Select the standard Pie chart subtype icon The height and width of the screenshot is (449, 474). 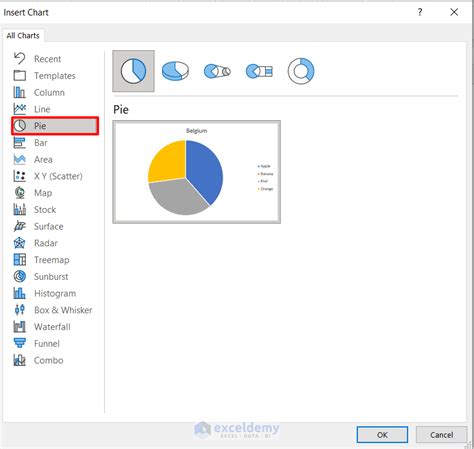(x=133, y=71)
